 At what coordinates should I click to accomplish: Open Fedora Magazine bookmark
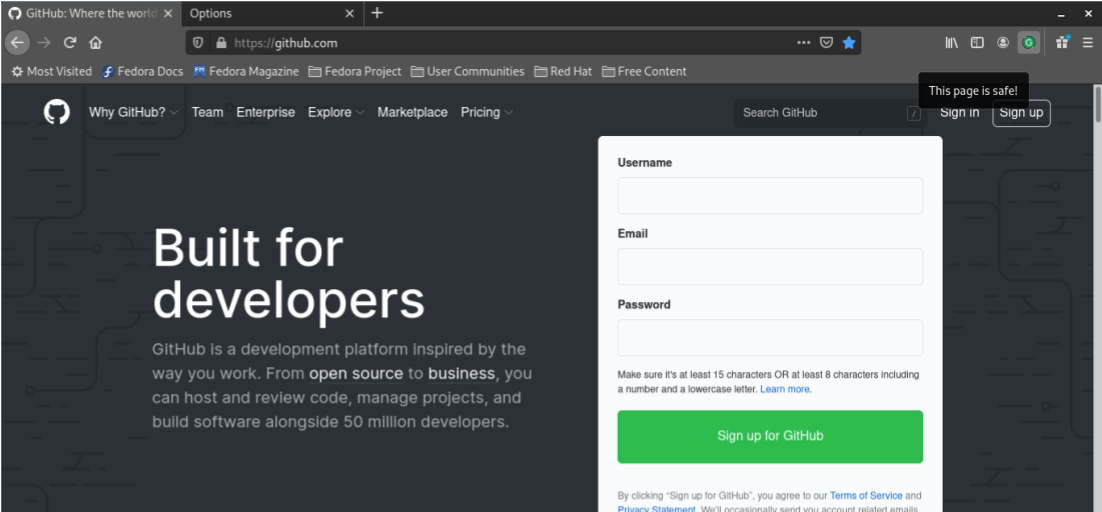pyautogui.click(x=246, y=71)
